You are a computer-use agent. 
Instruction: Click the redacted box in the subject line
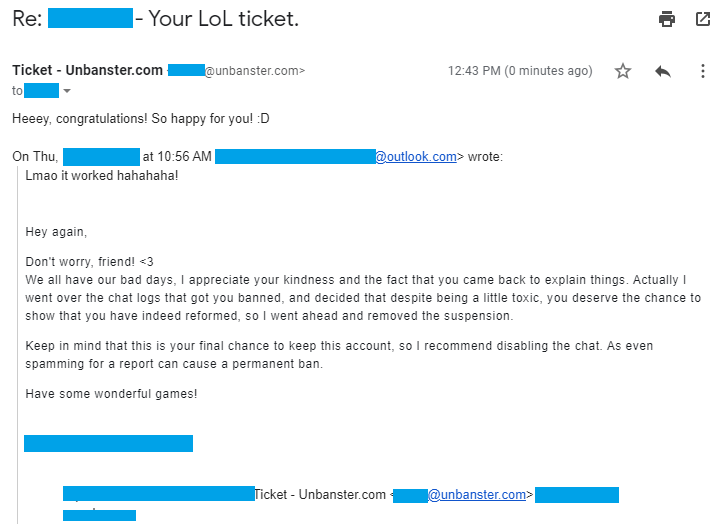coord(90,18)
